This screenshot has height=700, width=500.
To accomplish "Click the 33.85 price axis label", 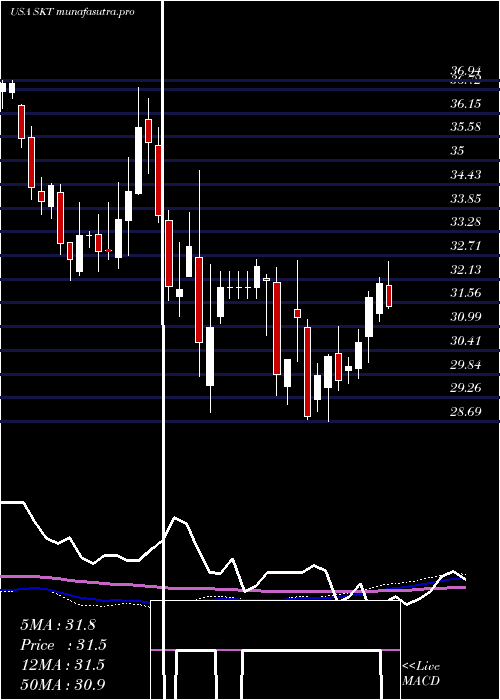I will 466,198.
